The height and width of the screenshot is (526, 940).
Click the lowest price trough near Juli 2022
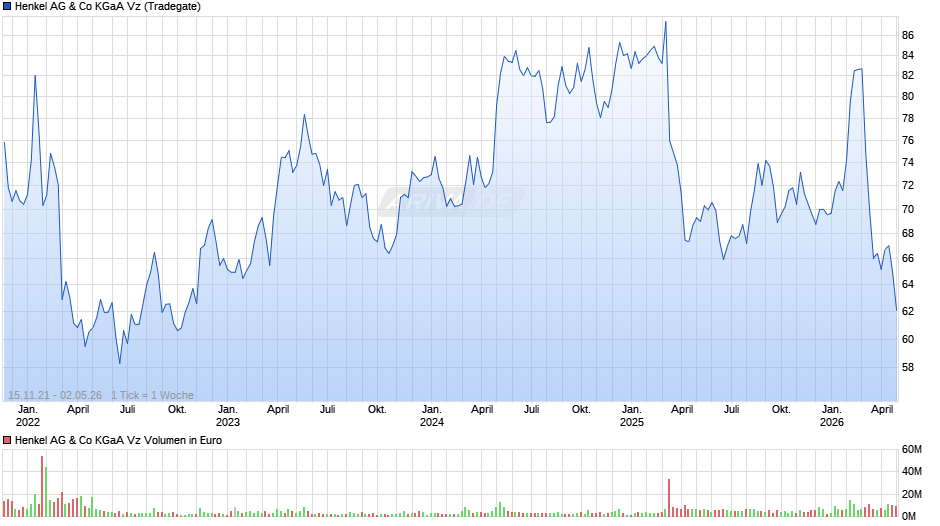point(119,362)
